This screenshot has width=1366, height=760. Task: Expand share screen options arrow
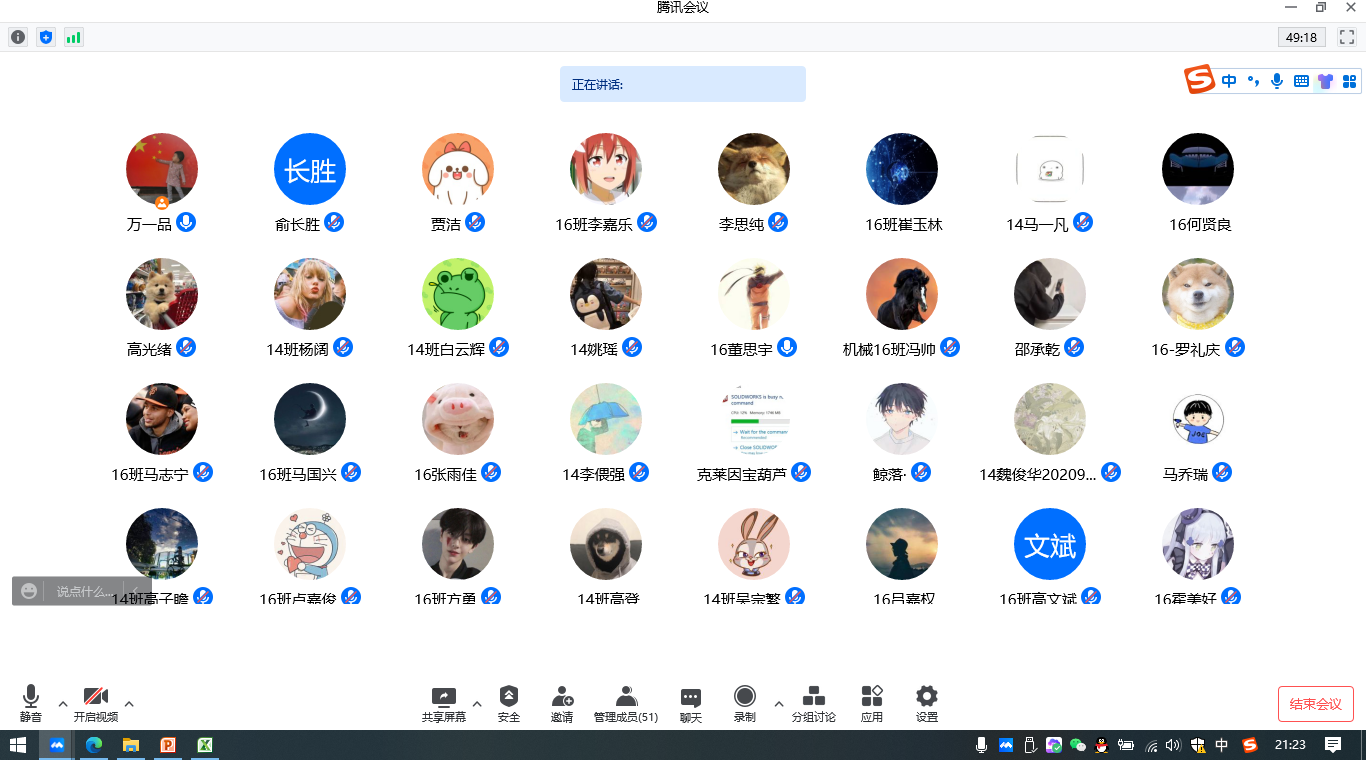(477, 703)
